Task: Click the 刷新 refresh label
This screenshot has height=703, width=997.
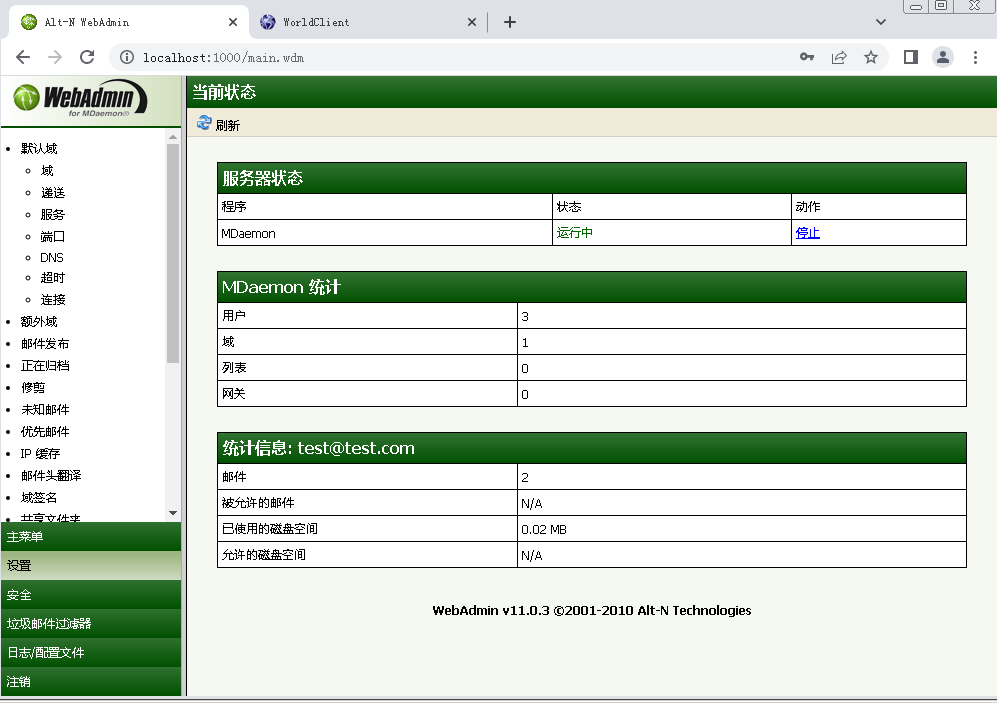Action: pos(228,125)
